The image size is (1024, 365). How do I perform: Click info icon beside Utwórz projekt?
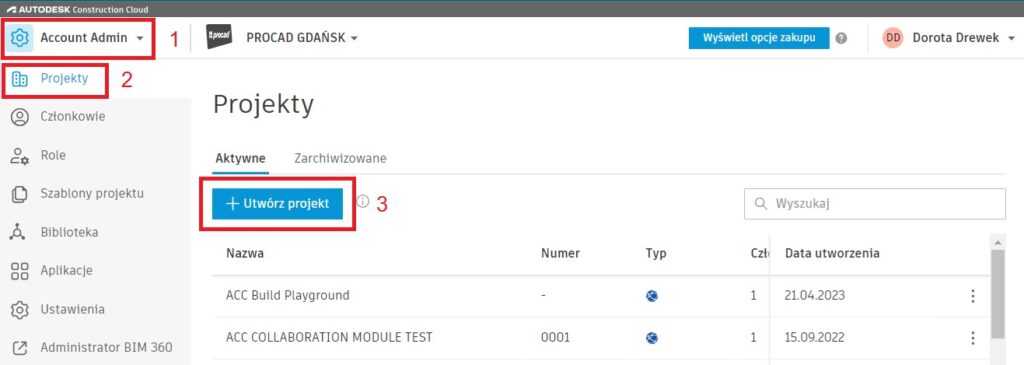coord(363,202)
